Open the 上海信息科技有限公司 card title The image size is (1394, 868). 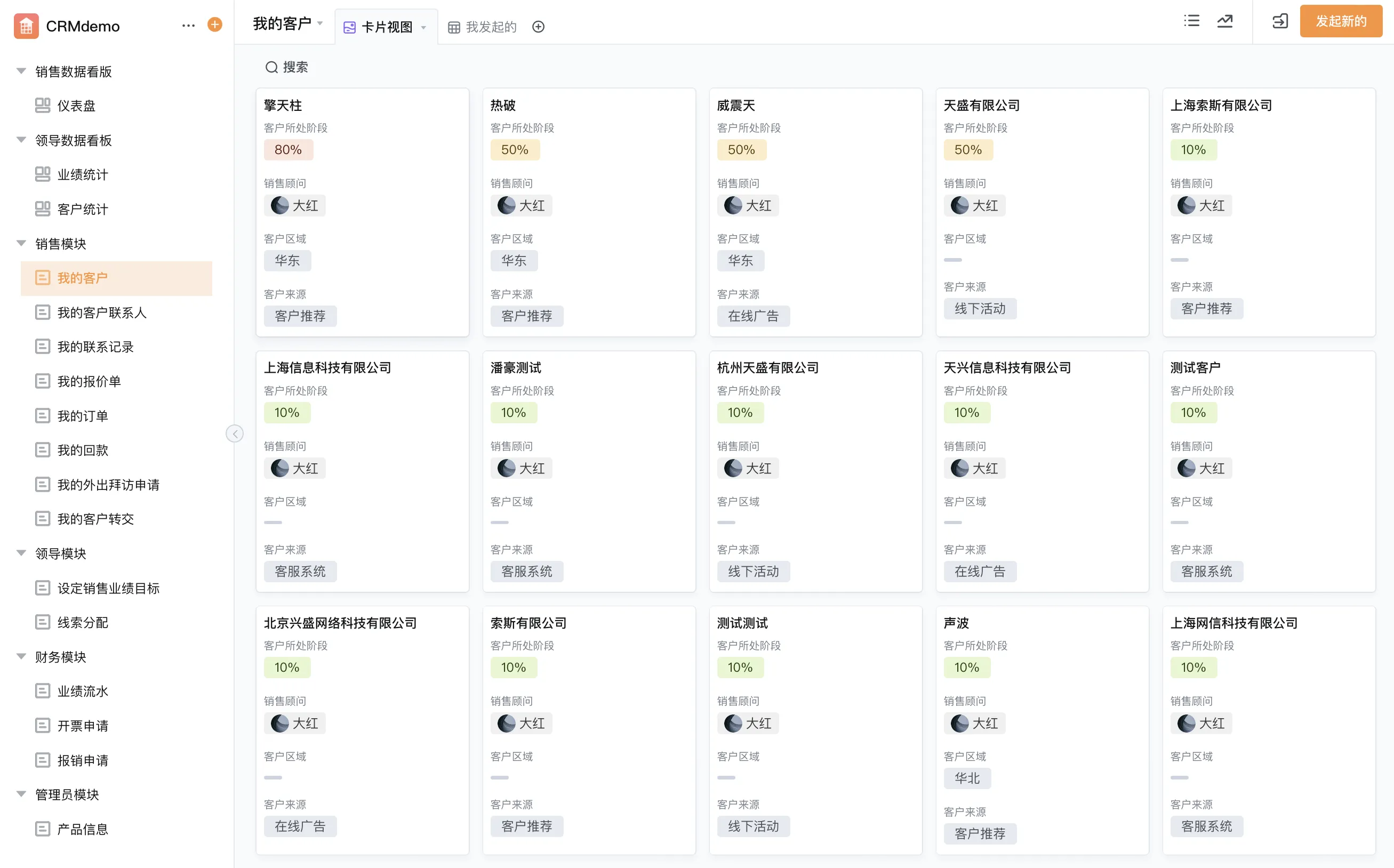coord(327,368)
